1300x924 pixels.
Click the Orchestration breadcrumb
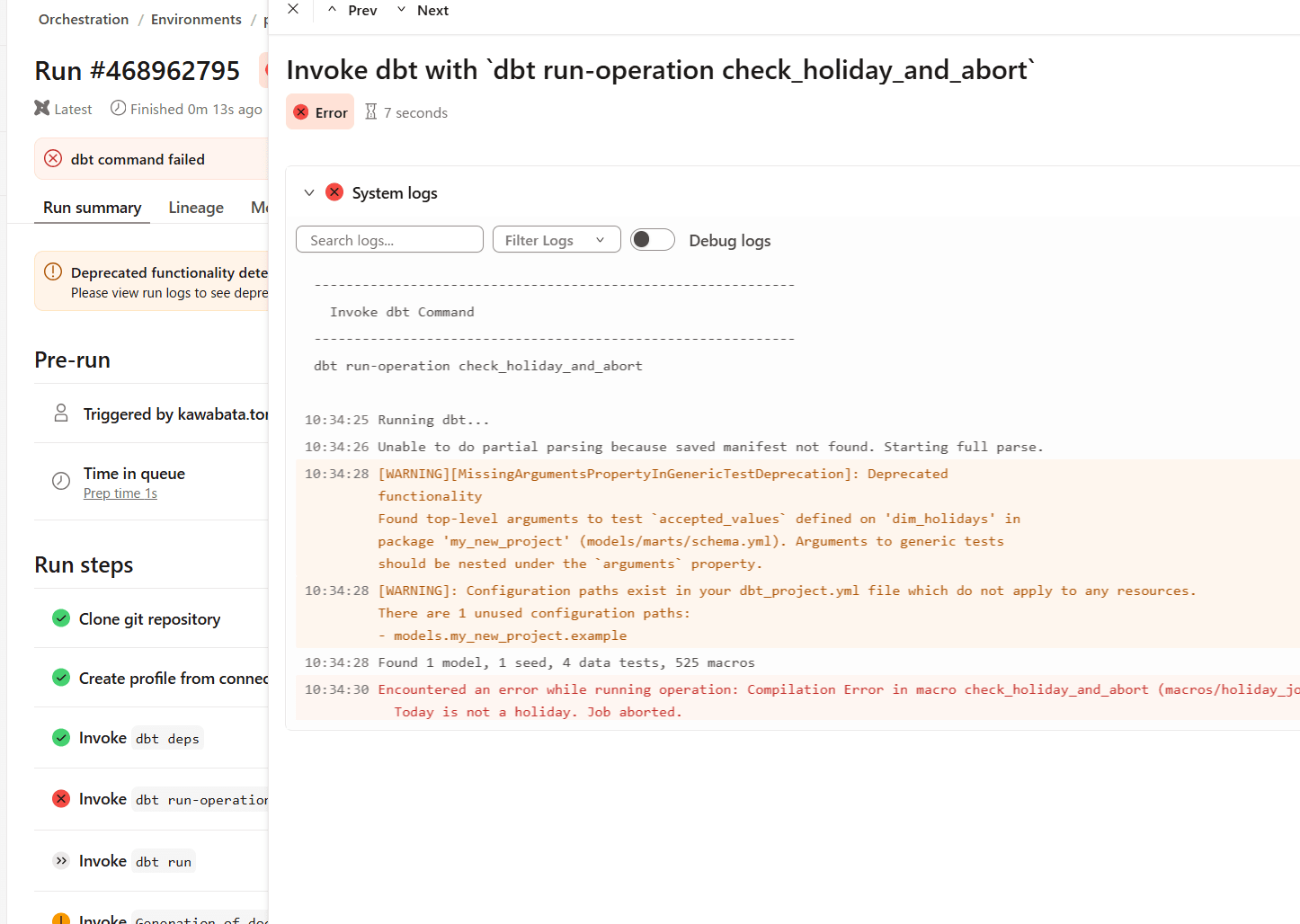coord(84,20)
